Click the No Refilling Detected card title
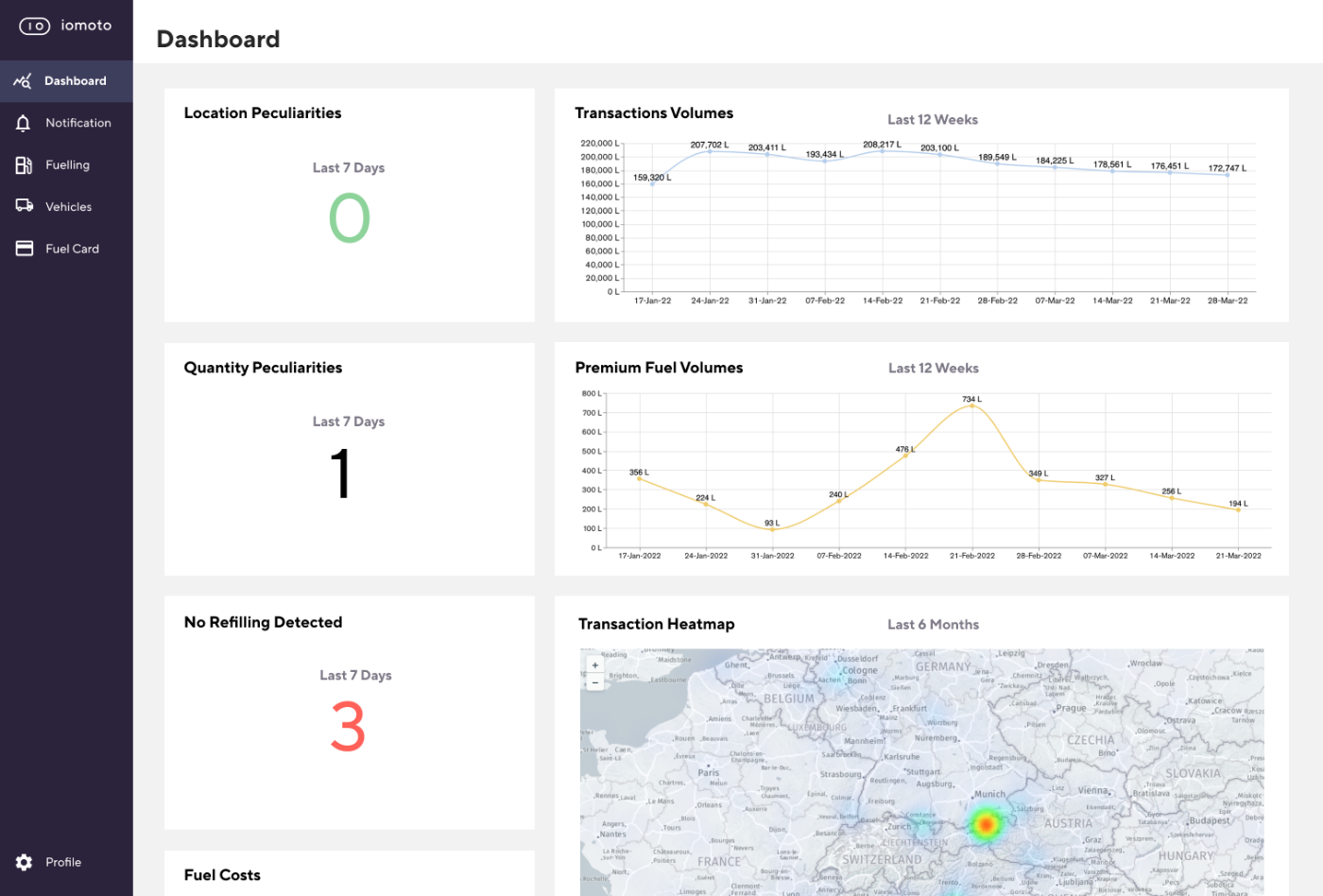 point(263,622)
